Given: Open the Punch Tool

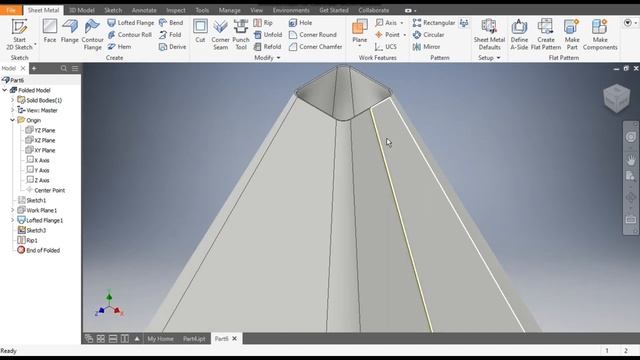Looking at the screenshot, I should coord(241,35).
